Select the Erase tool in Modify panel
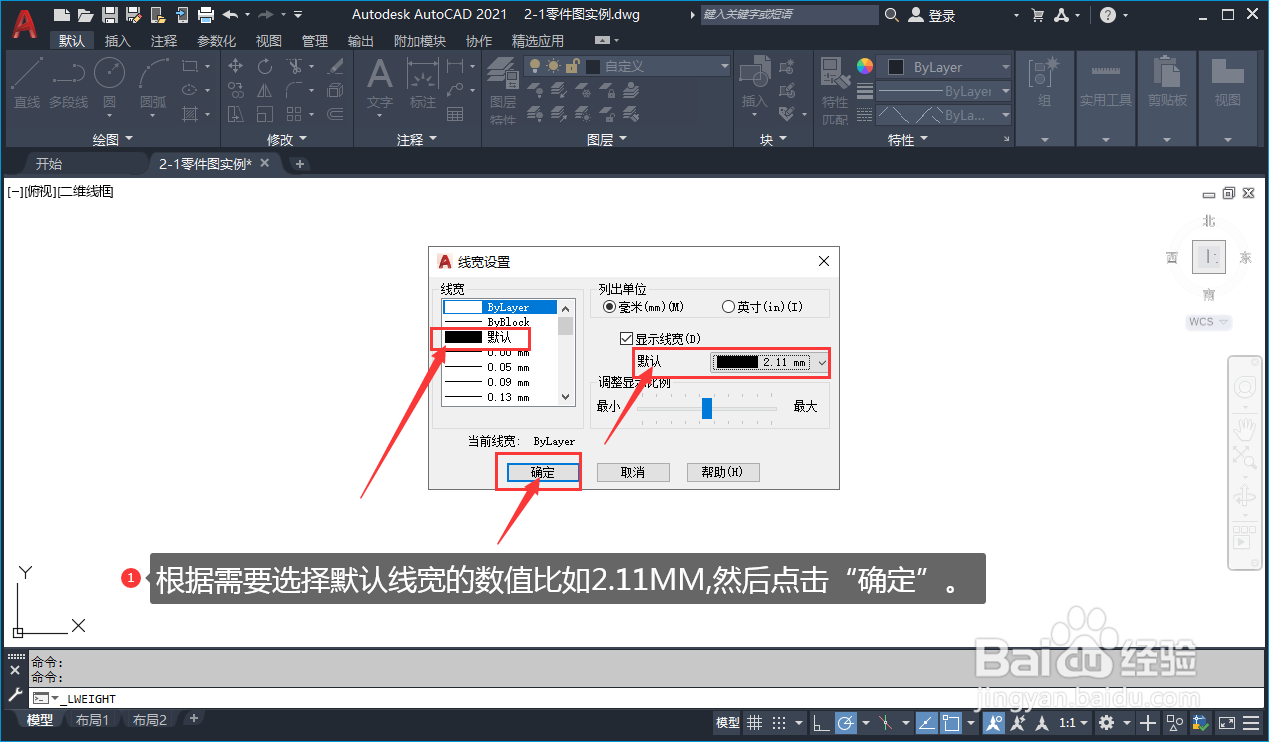This screenshot has width=1269, height=742. pyautogui.click(x=336, y=66)
